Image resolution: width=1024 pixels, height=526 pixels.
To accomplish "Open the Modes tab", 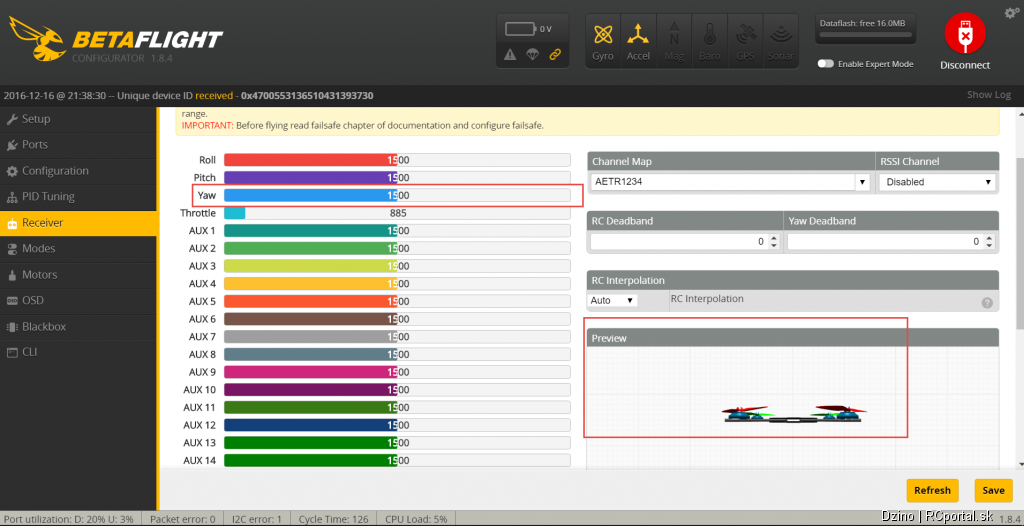I will (x=78, y=248).
